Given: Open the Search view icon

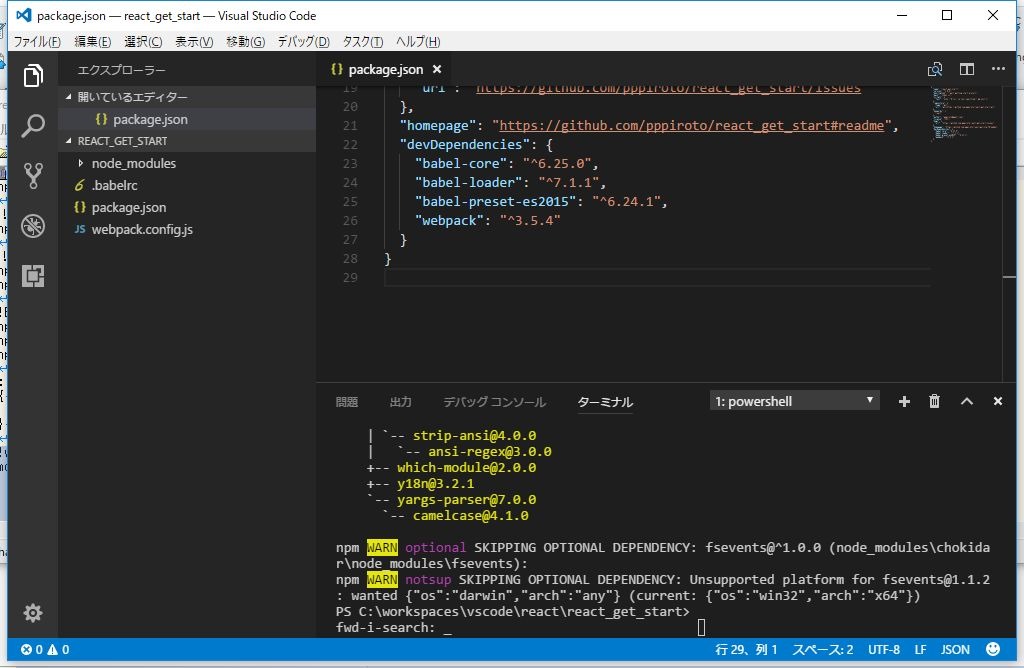Looking at the screenshot, I should (33, 126).
